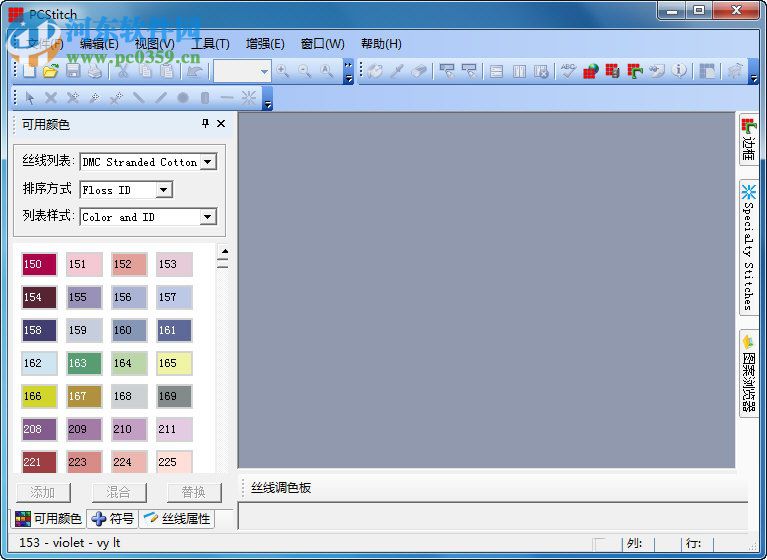Click the New file icon

pyautogui.click(x=29, y=71)
